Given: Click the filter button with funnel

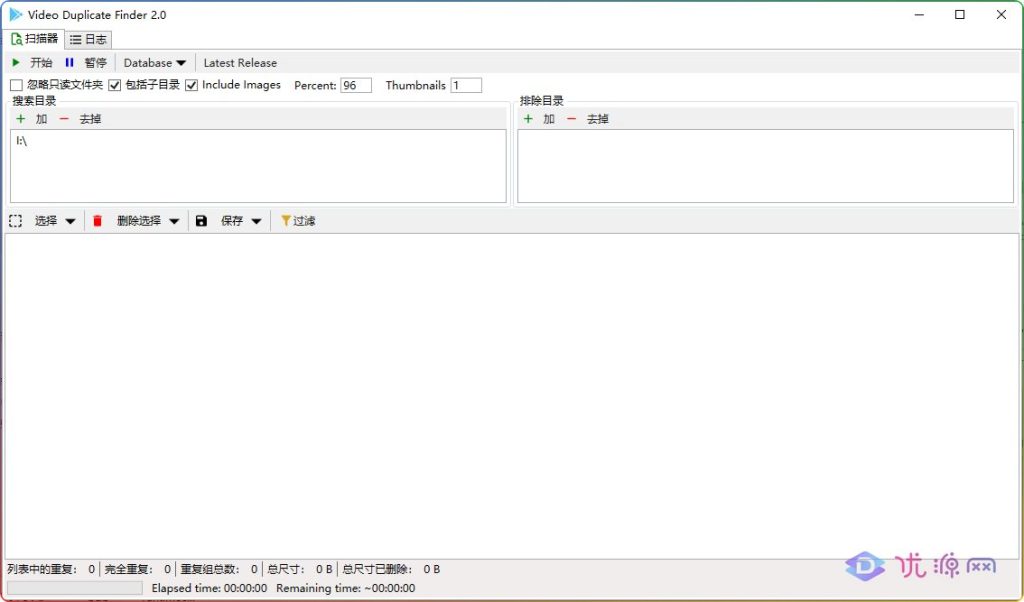Looking at the screenshot, I should pyautogui.click(x=298, y=221).
